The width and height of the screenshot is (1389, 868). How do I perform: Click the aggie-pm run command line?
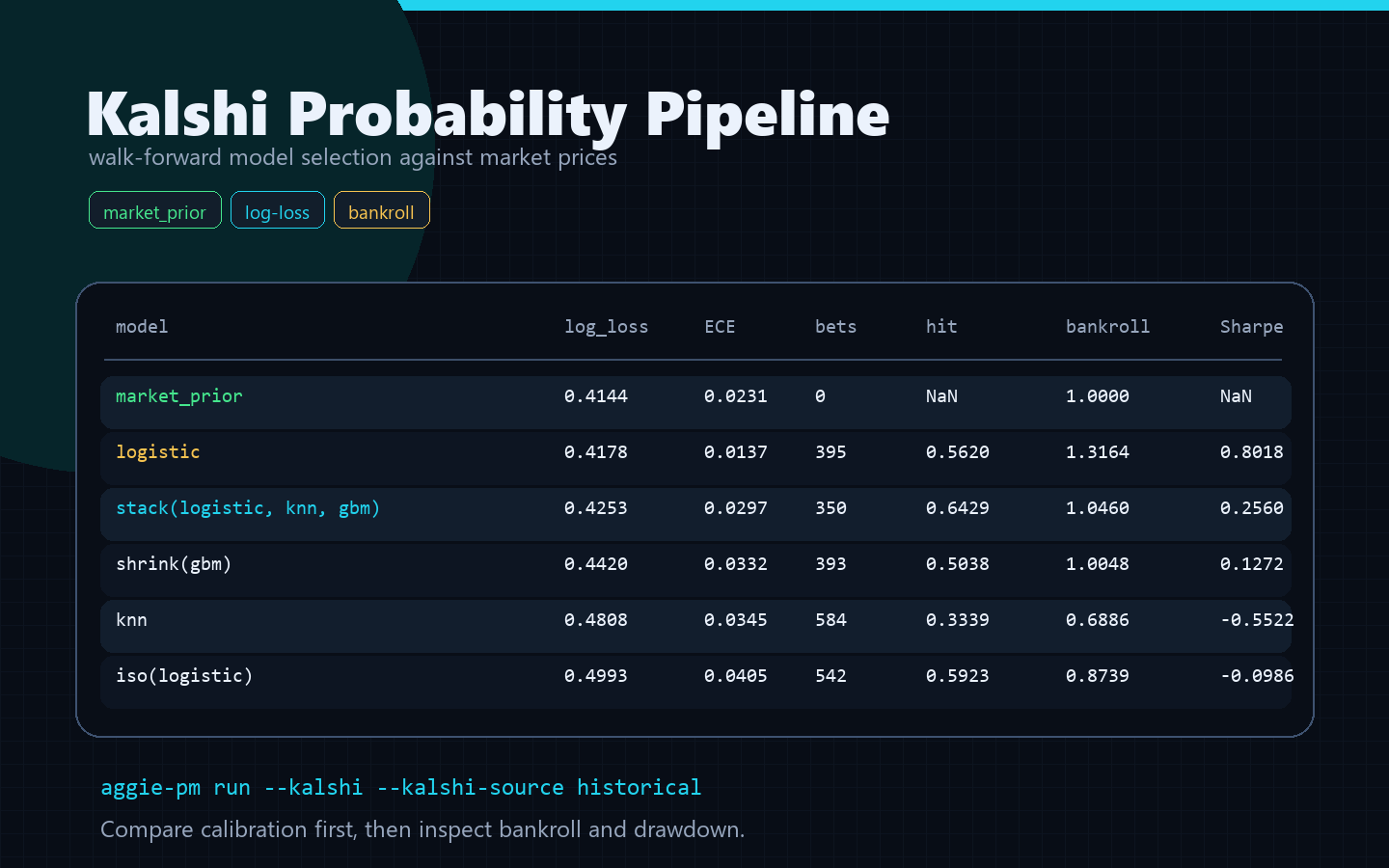pyautogui.click(x=401, y=788)
